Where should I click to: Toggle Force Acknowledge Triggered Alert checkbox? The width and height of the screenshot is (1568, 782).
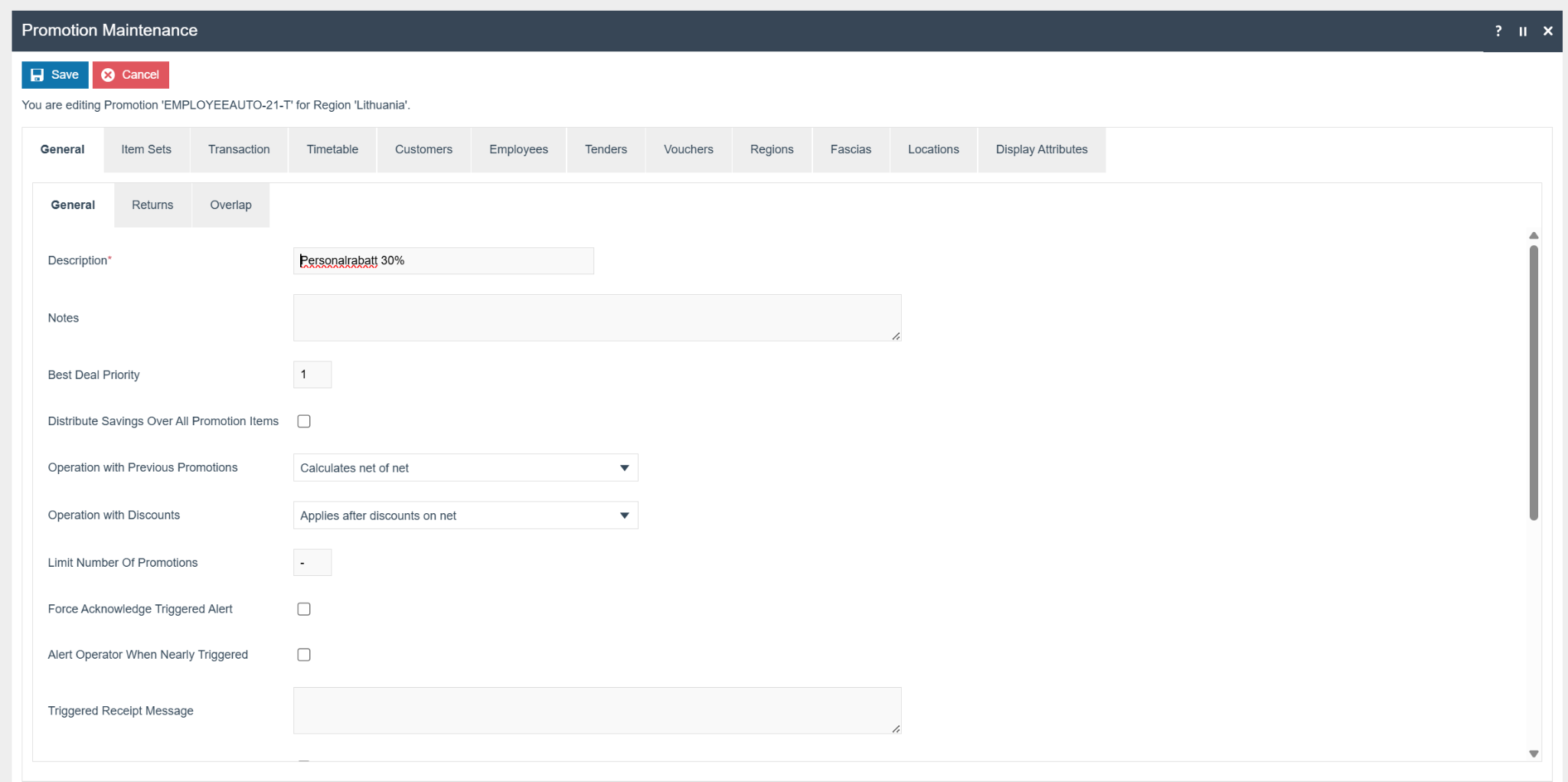pyautogui.click(x=304, y=609)
